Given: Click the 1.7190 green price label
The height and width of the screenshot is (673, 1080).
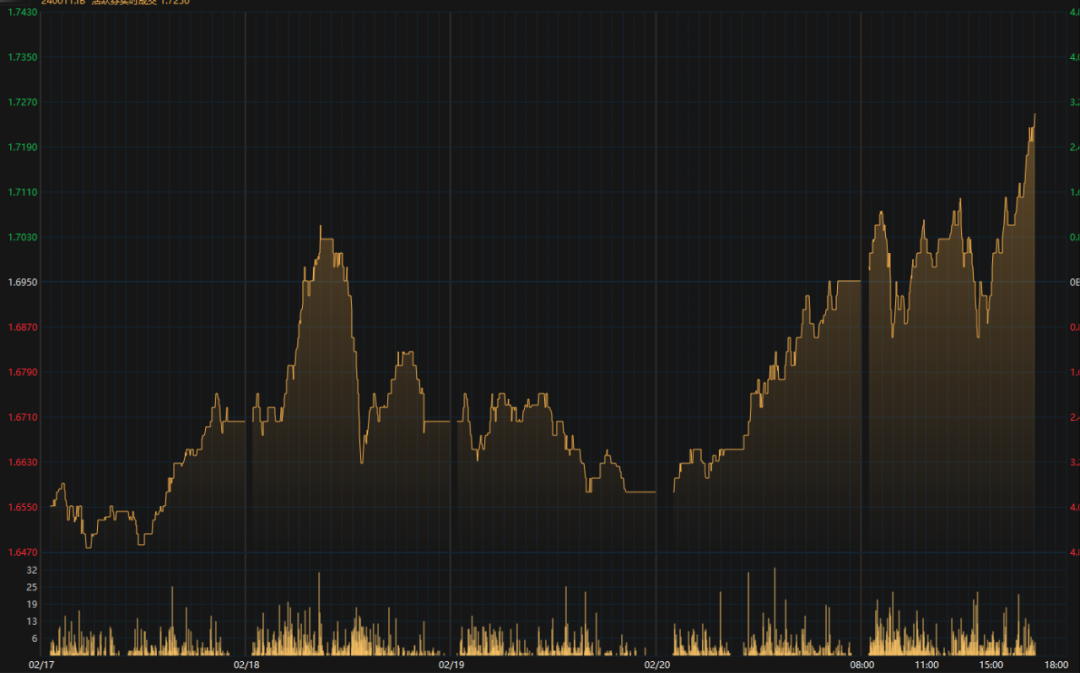Looking at the screenshot, I should (x=23, y=147).
